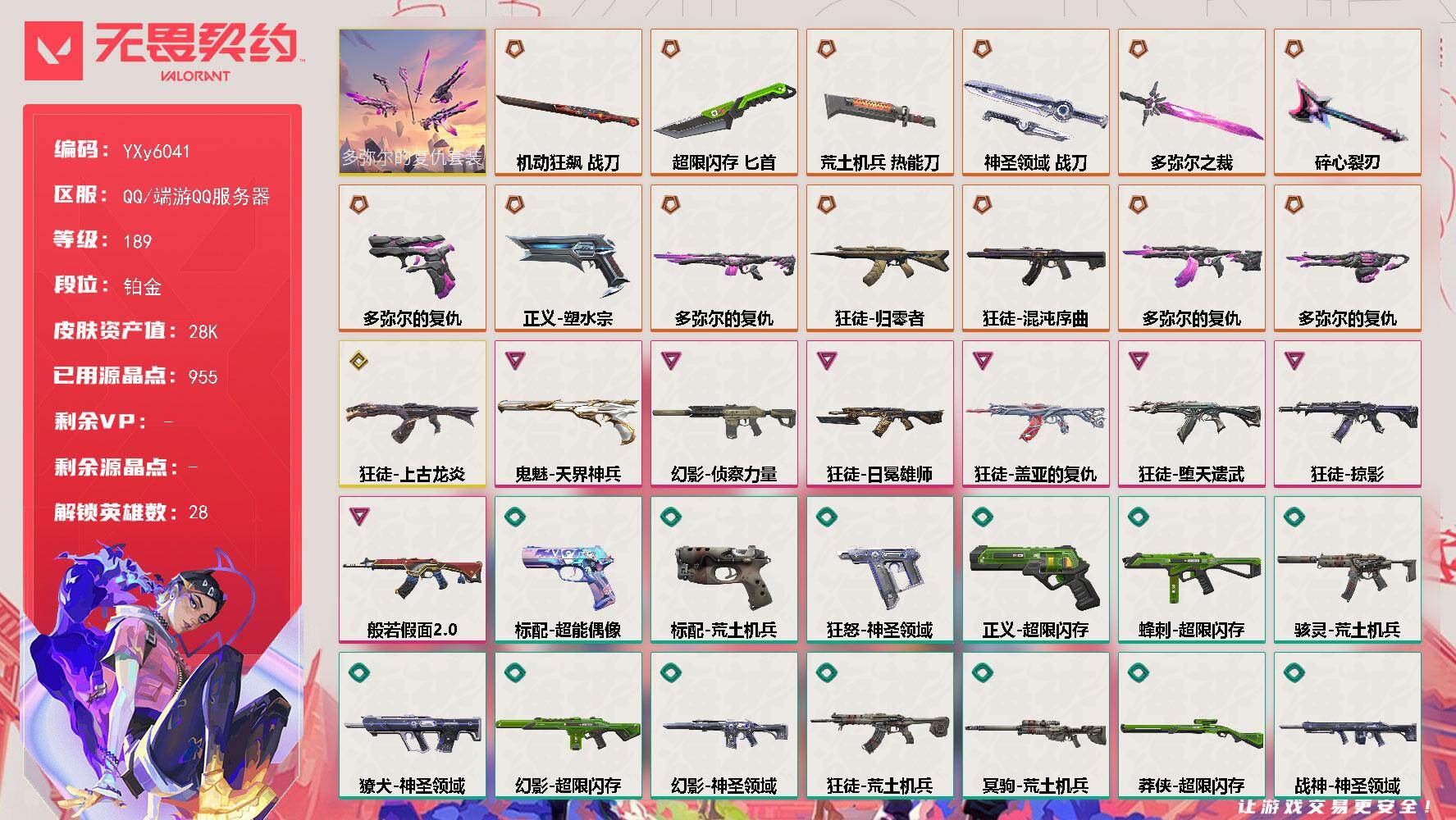
Task: Select the 獠犬-神圣领域 rifle
Action: click(412, 726)
